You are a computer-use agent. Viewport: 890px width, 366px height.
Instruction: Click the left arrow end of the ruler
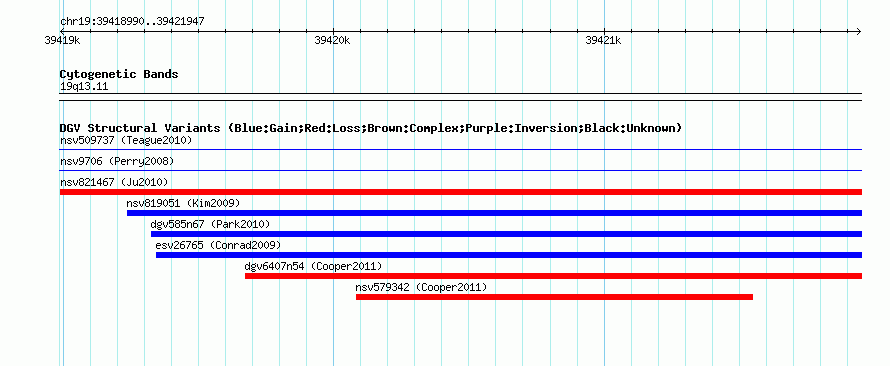click(62, 31)
